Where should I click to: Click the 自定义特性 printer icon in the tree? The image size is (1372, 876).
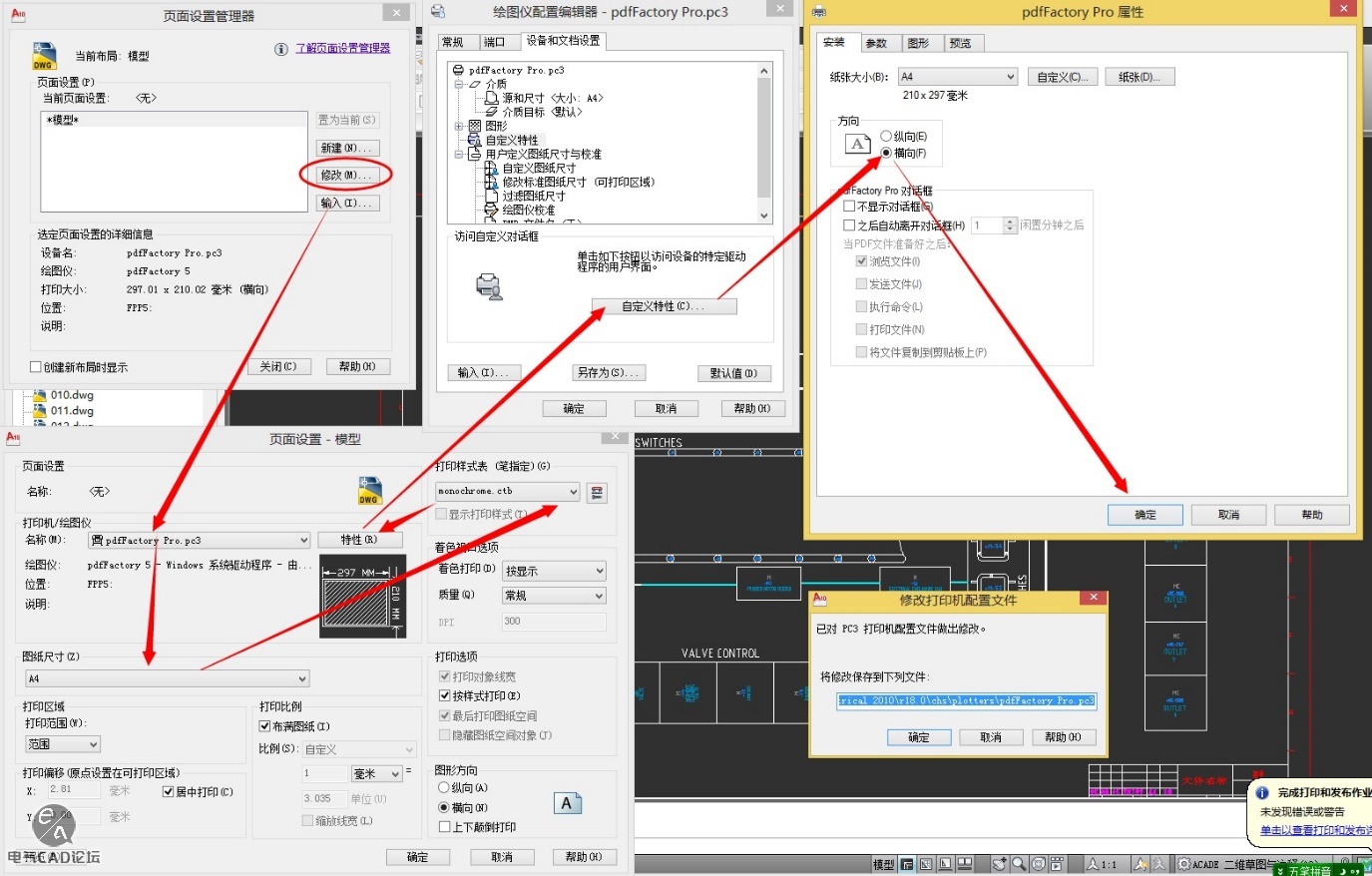pyautogui.click(x=475, y=140)
